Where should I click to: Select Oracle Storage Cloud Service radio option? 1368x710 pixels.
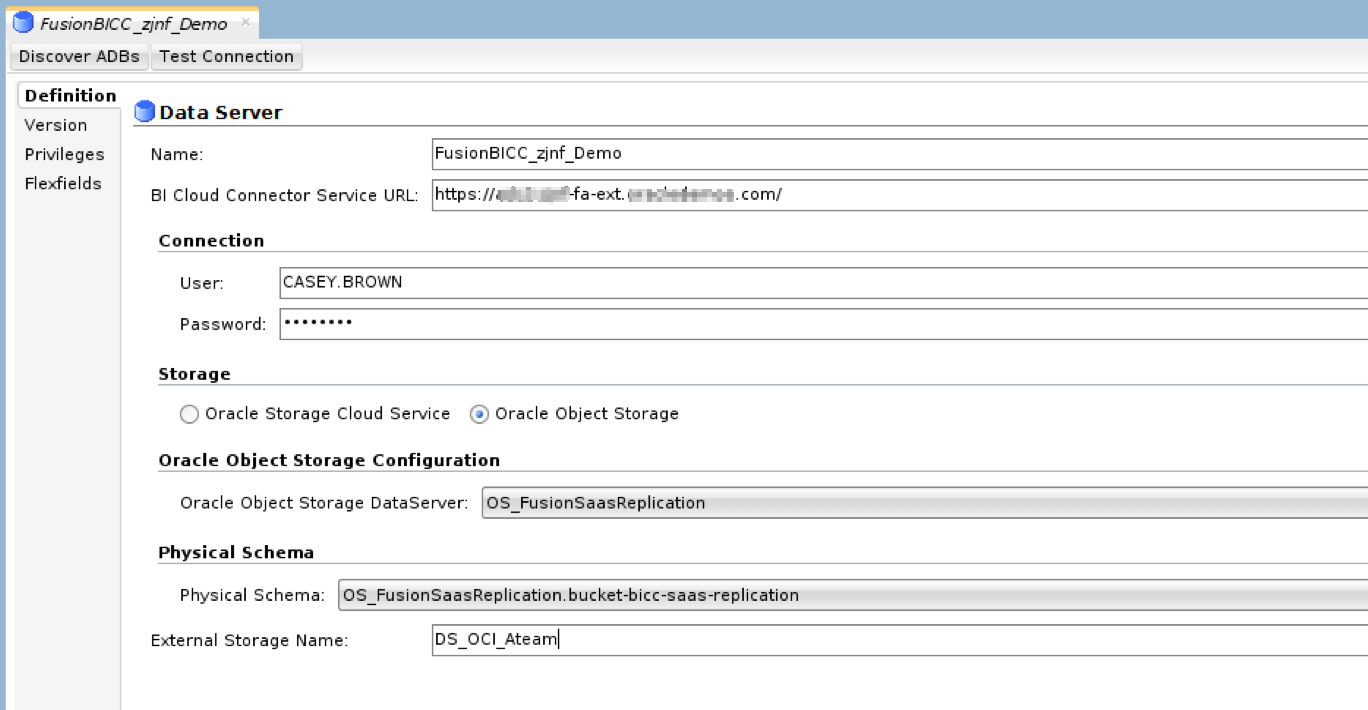(x=189, y=414)
